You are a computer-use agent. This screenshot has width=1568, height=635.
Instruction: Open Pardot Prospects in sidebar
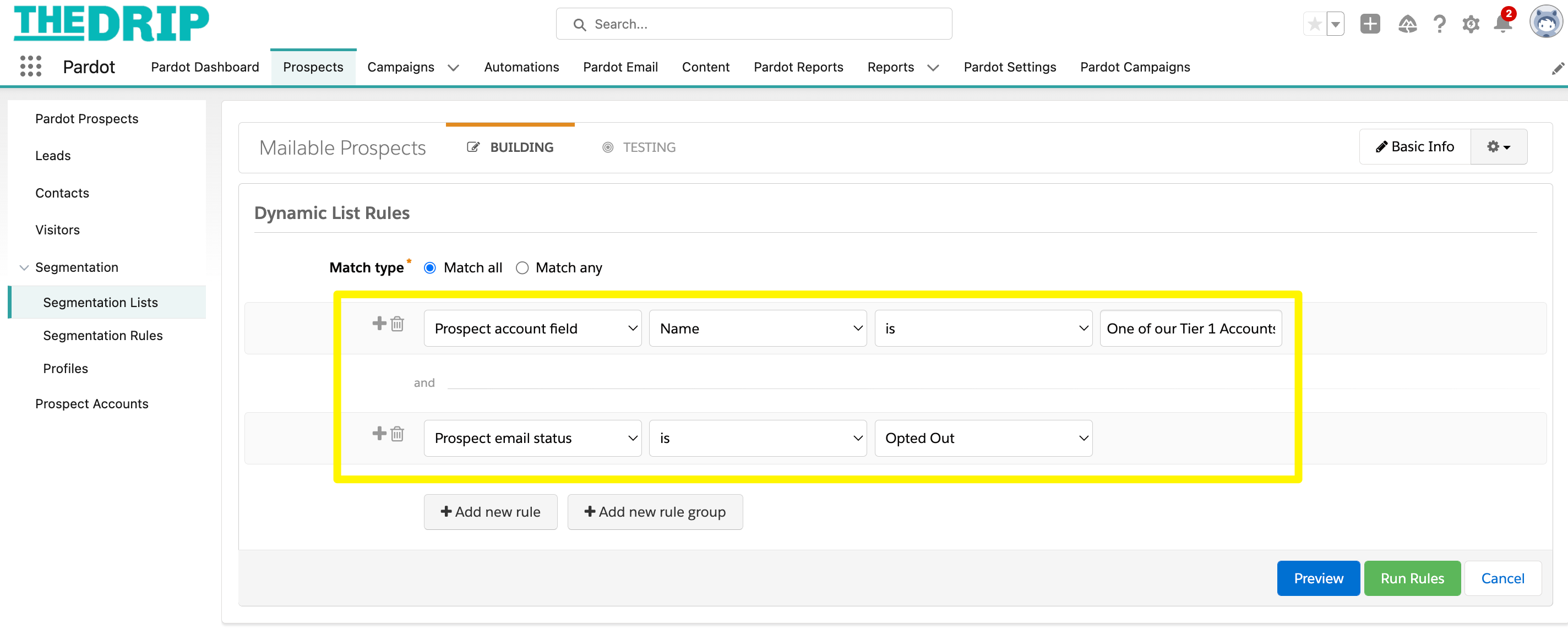tap(87, 119)
